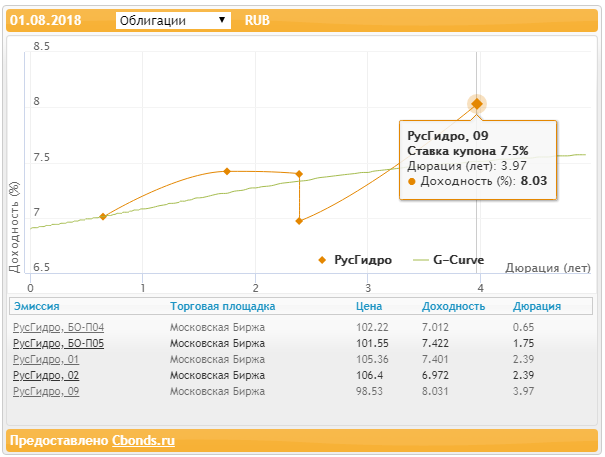605x457 pixels.
Task: Visit the Cbonds.ru provider link
Action: (143, 440)
